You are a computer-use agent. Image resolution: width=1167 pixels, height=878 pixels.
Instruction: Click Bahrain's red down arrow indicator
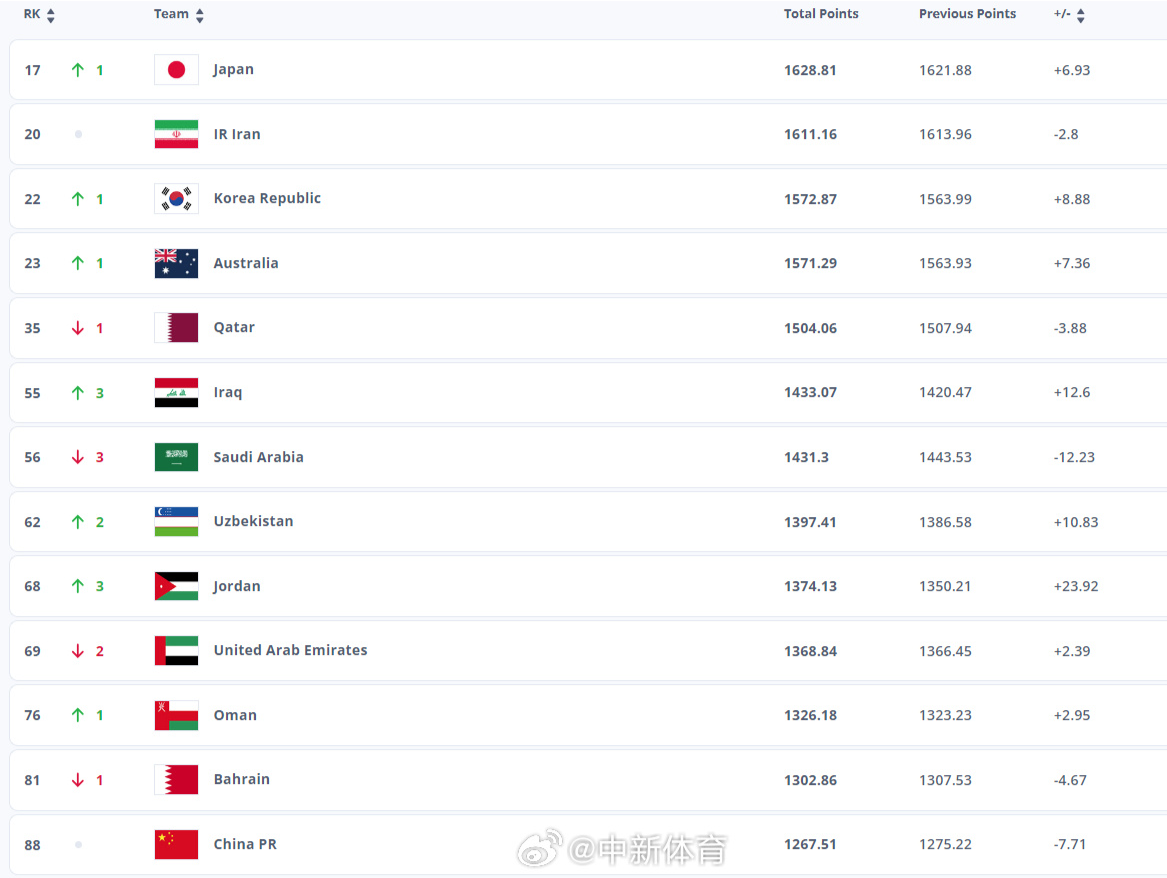(x=77, y=780)
